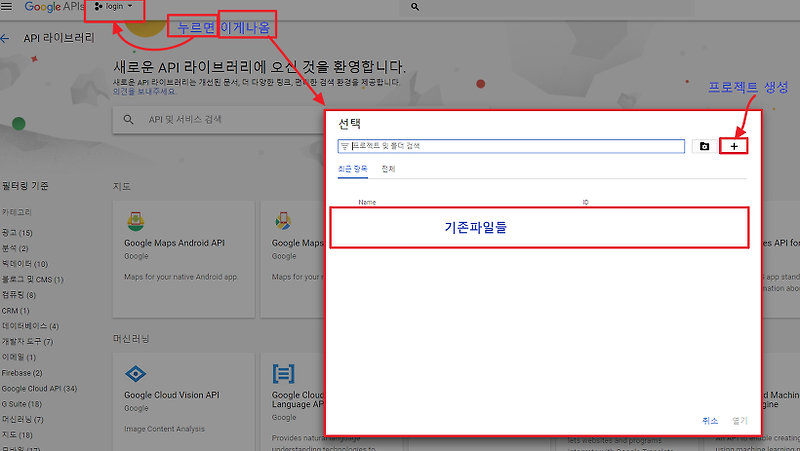Filter by 빅데이터 (10) category
The height and width of the screenshot is (451, 800).
point(24,264)
